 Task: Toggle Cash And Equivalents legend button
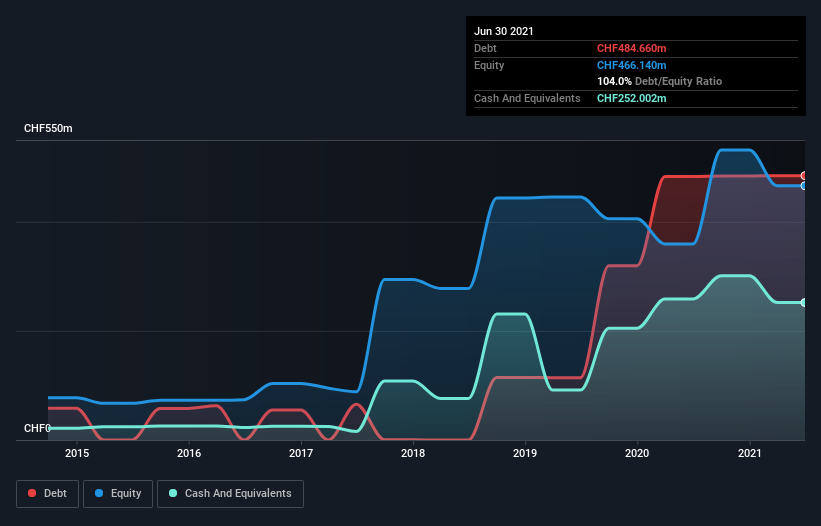point(230,494)
